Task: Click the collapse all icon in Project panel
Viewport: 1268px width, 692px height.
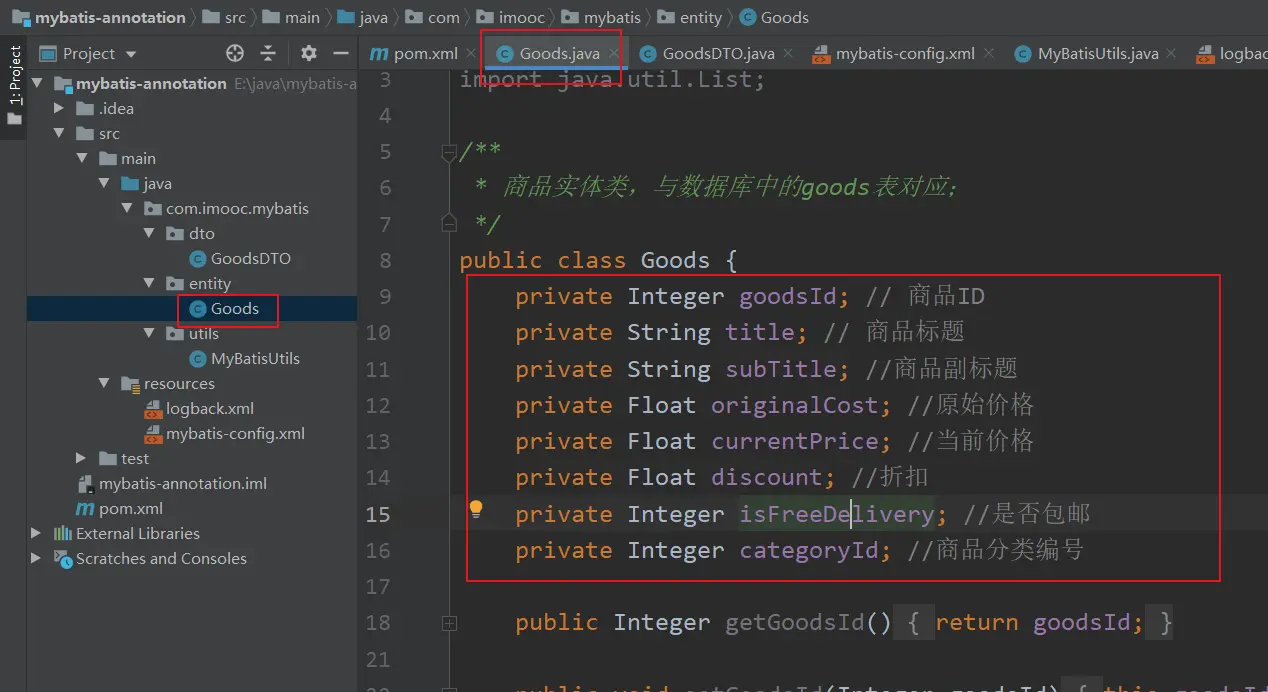Action: tap(268, 54)
